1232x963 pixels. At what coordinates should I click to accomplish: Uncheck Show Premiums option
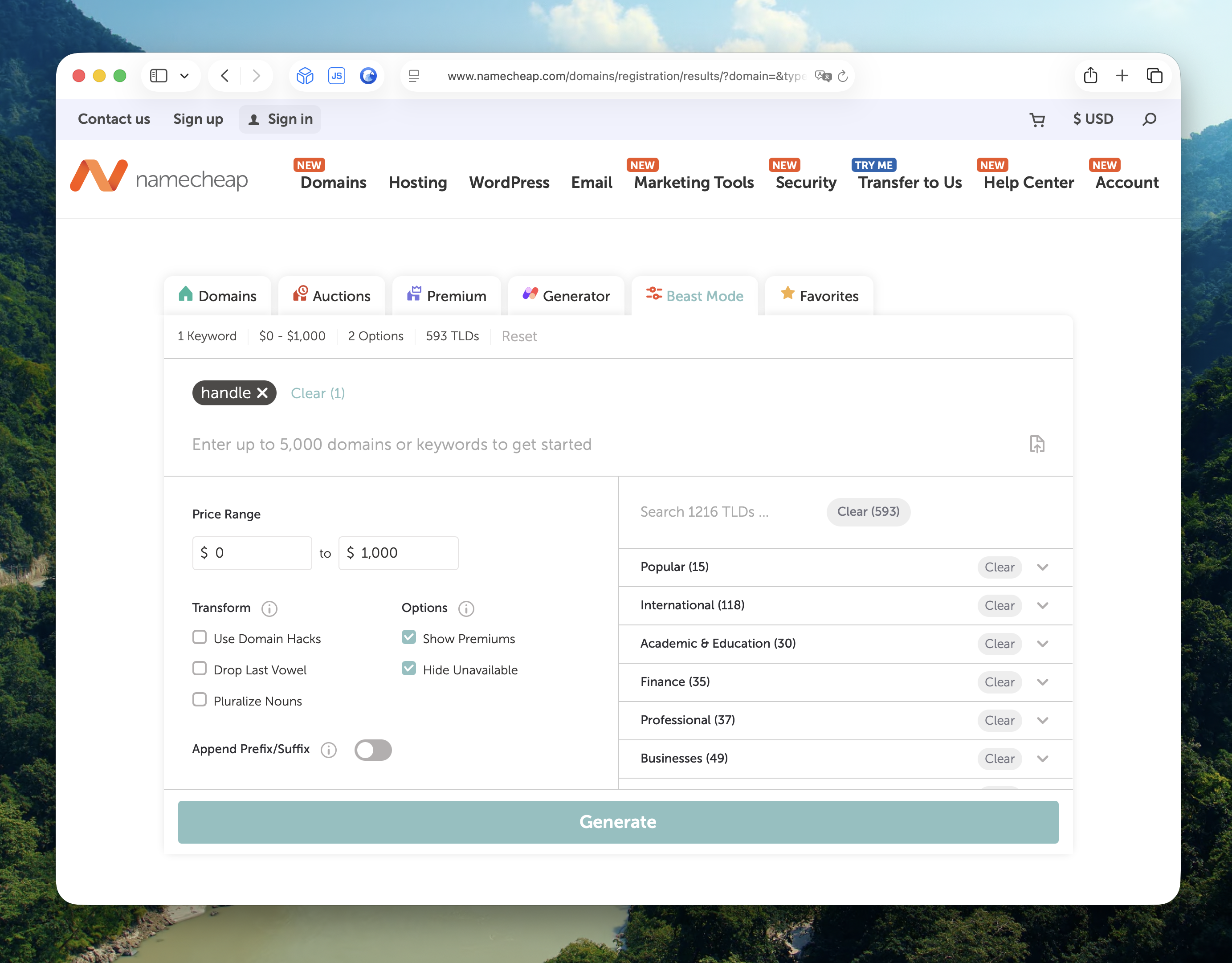coord(408,637)
